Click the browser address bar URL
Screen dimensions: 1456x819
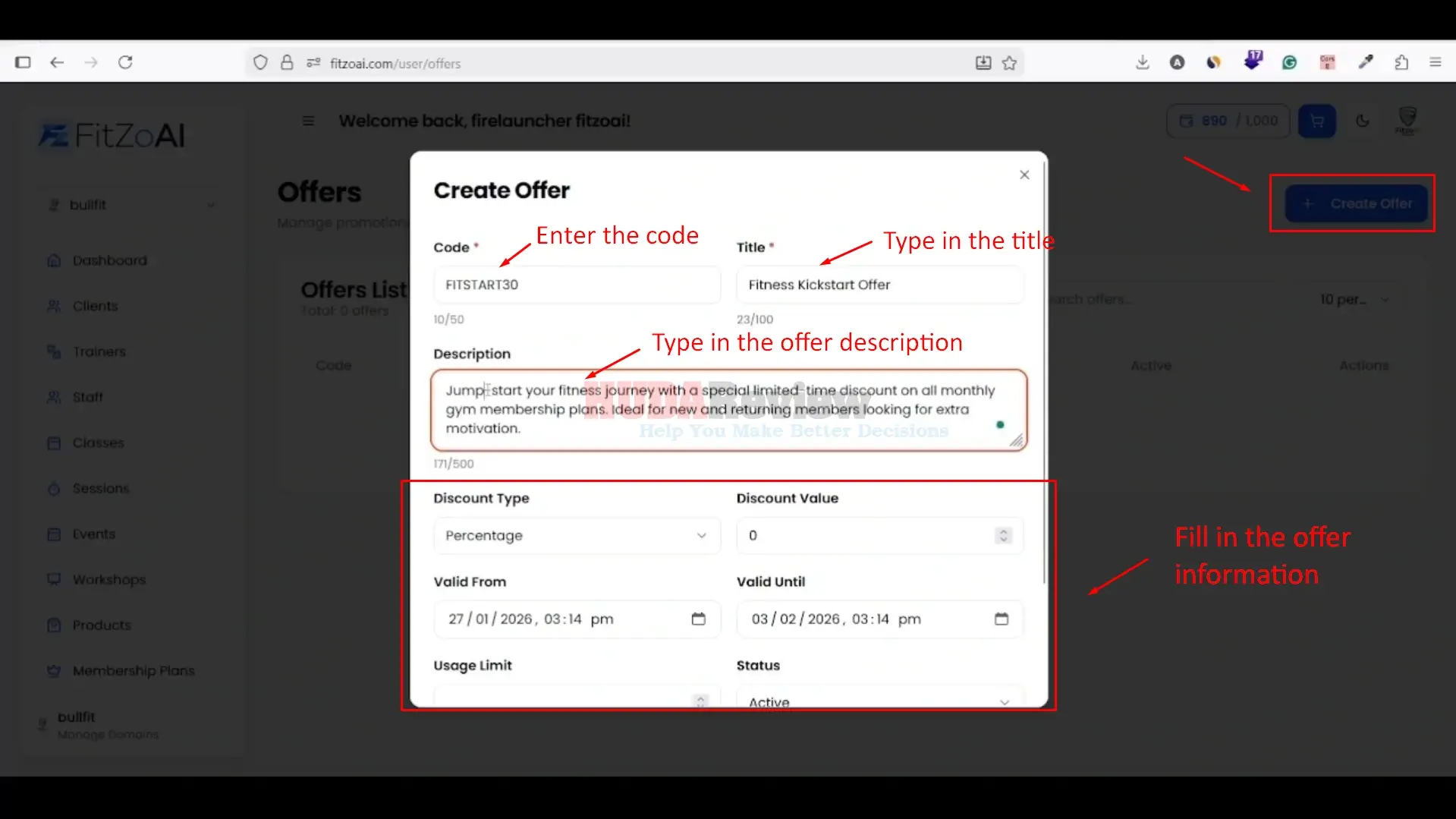[395, 64]
